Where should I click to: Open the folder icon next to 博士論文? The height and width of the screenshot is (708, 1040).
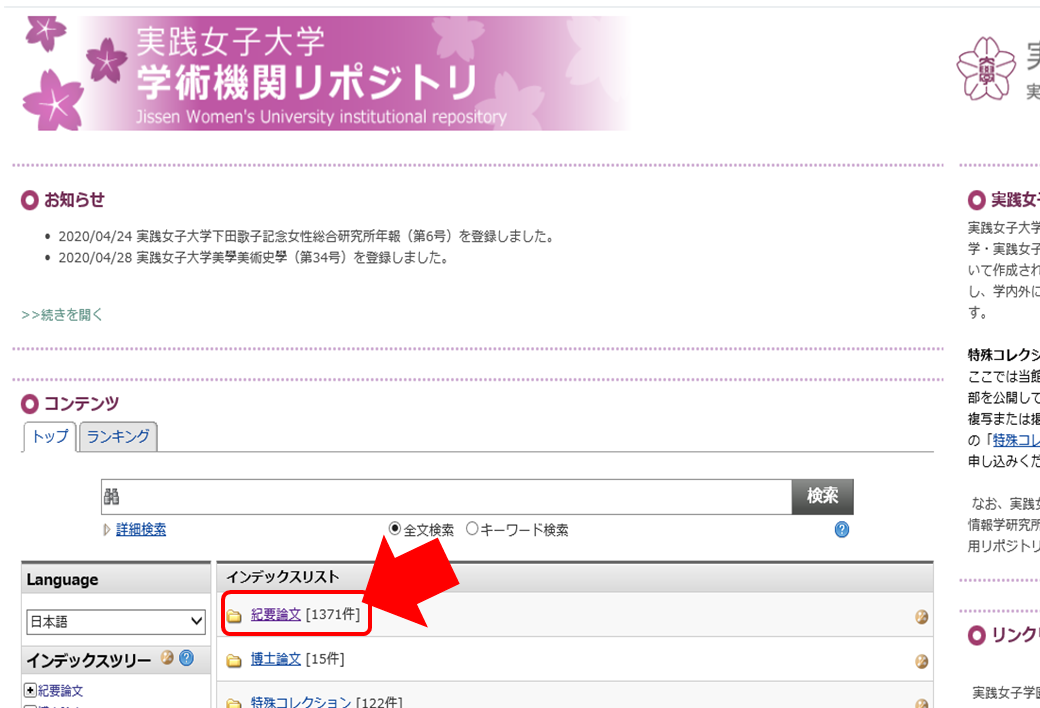pos(234,660)
